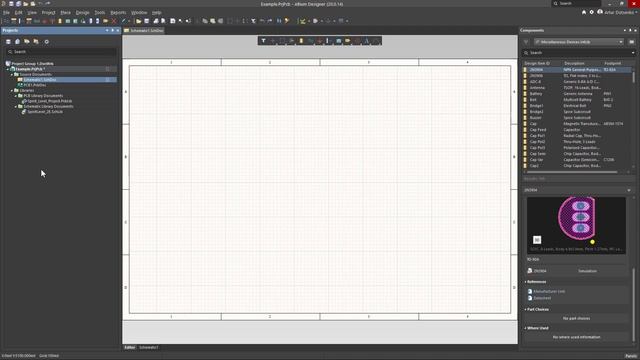640x360 pixels.
Task: Collapse the PCB Library Documents folder
Action: click(16, 96)
